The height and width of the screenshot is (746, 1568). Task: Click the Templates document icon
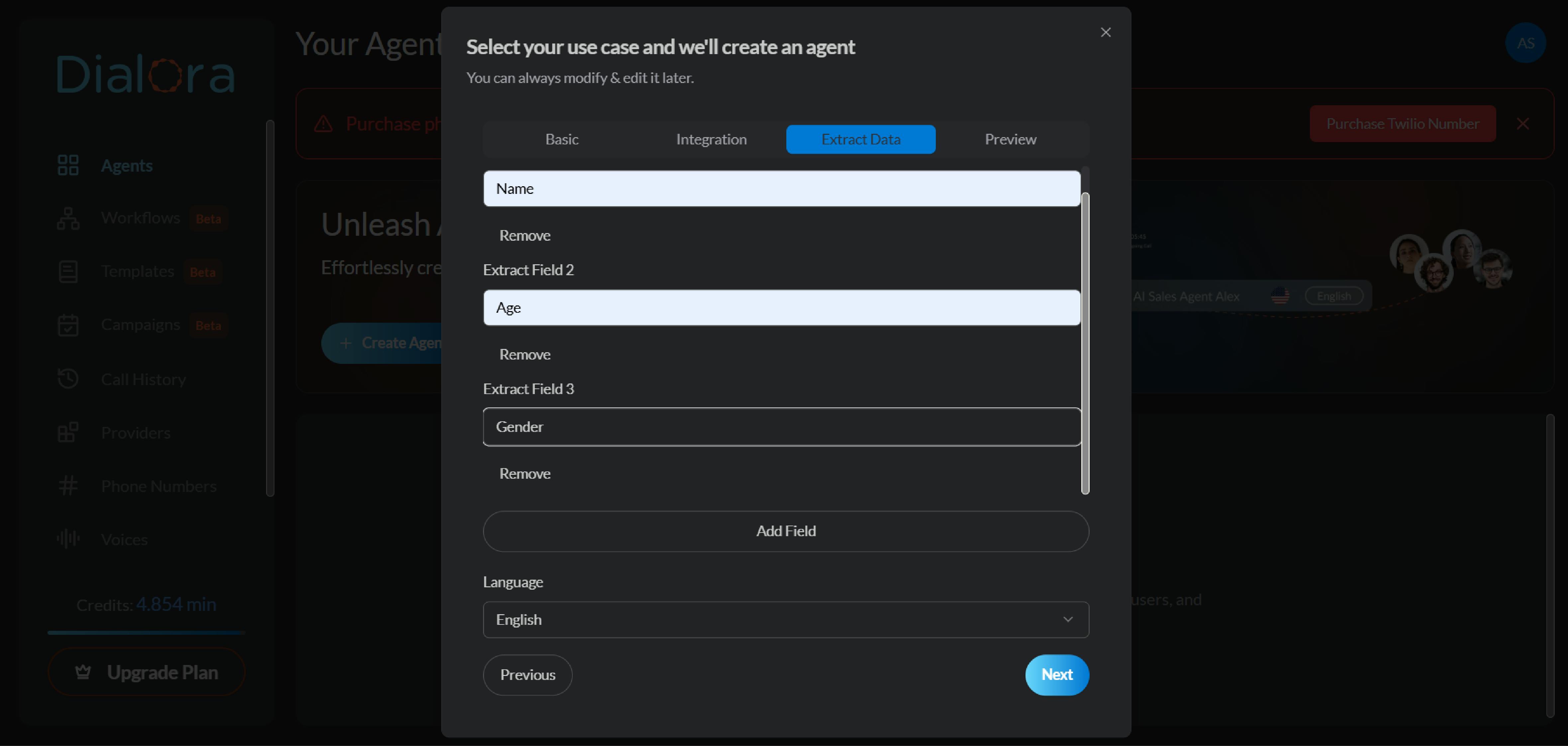(69, 271)
